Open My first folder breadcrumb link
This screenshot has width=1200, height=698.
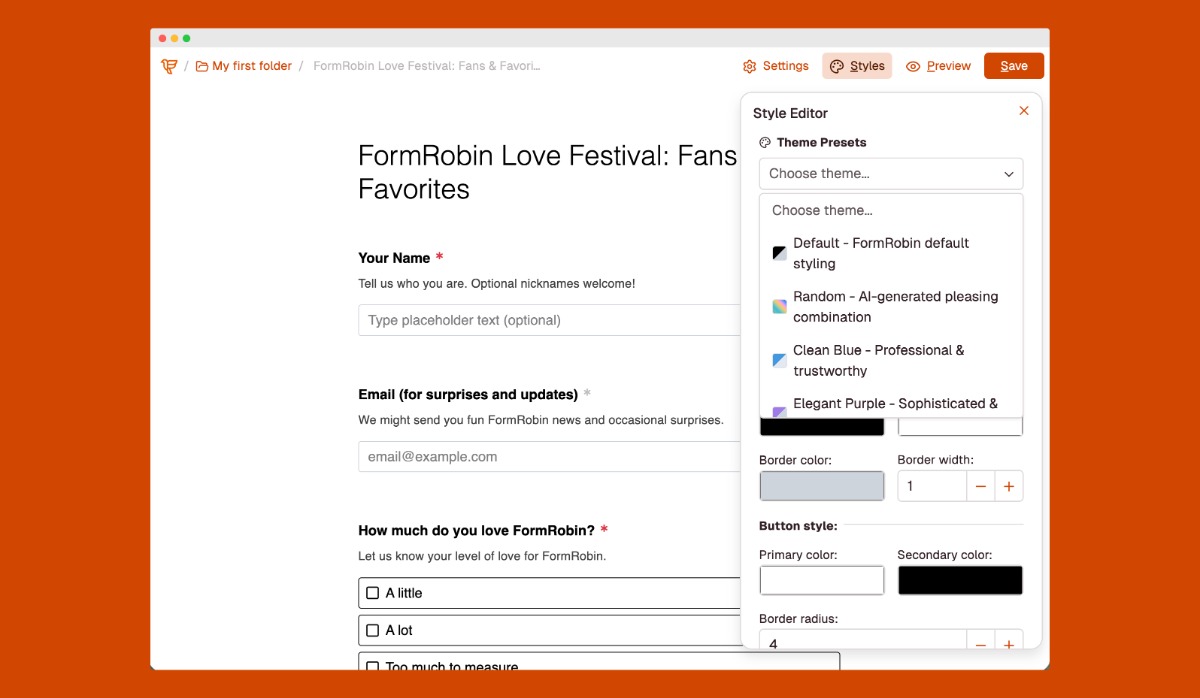(x=252, y=67)
